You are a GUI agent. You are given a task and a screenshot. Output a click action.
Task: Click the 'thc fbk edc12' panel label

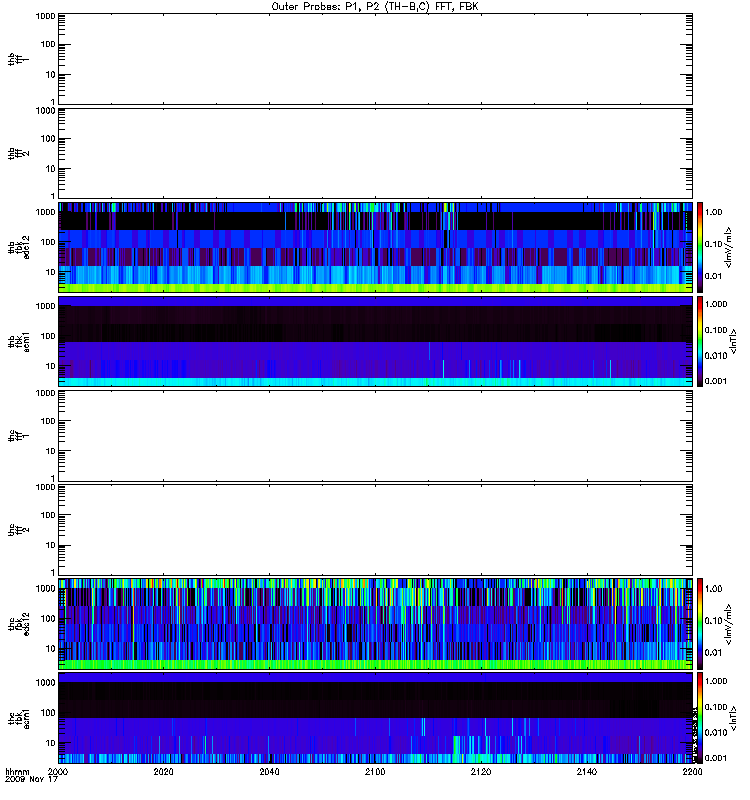coord(18,624)
